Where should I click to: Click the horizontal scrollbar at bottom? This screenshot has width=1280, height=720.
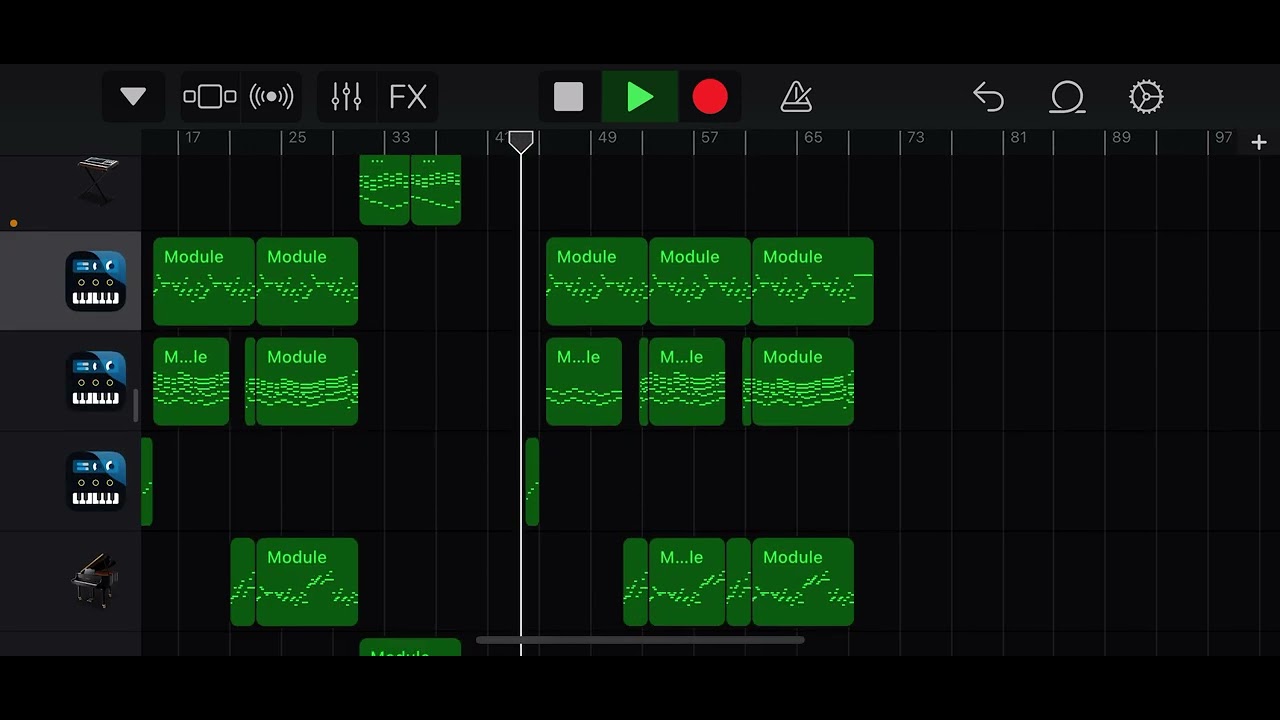click(x=640, y=640)
